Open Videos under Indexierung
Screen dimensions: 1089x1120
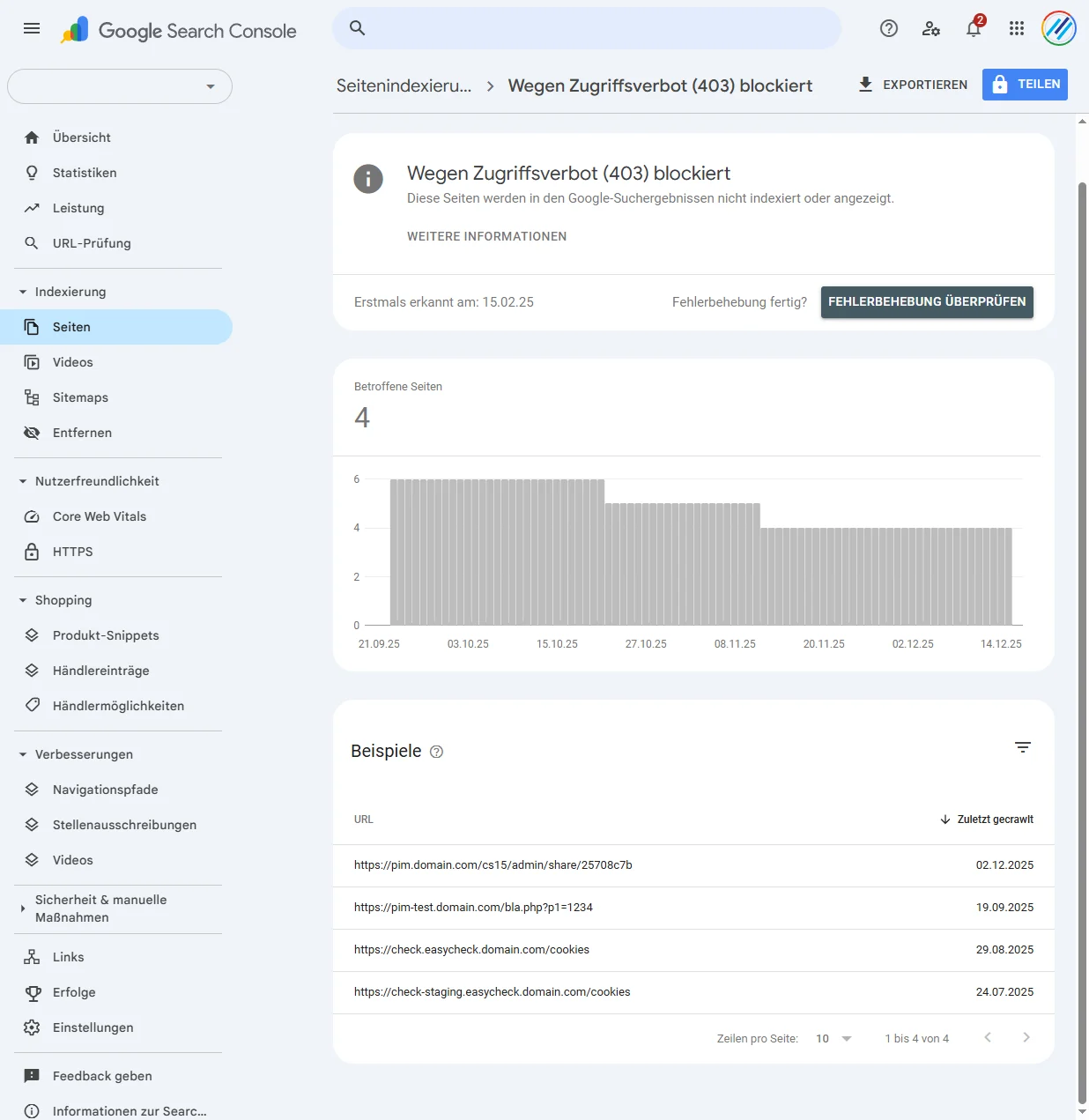pos(116,362)
